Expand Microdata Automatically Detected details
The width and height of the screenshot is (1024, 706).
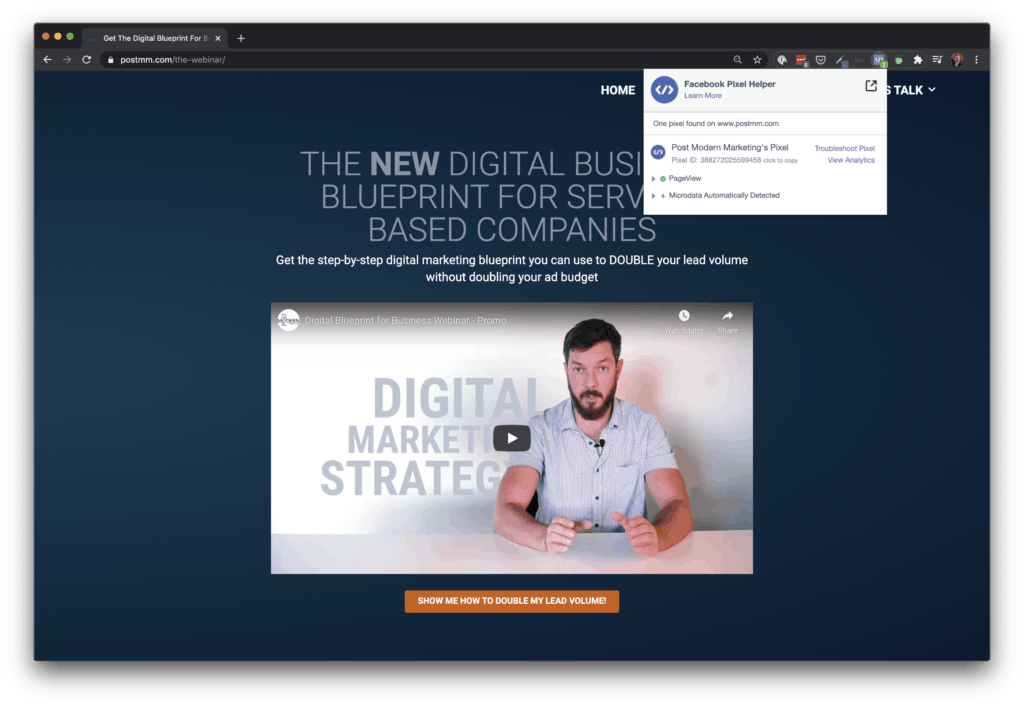[653, 195]
